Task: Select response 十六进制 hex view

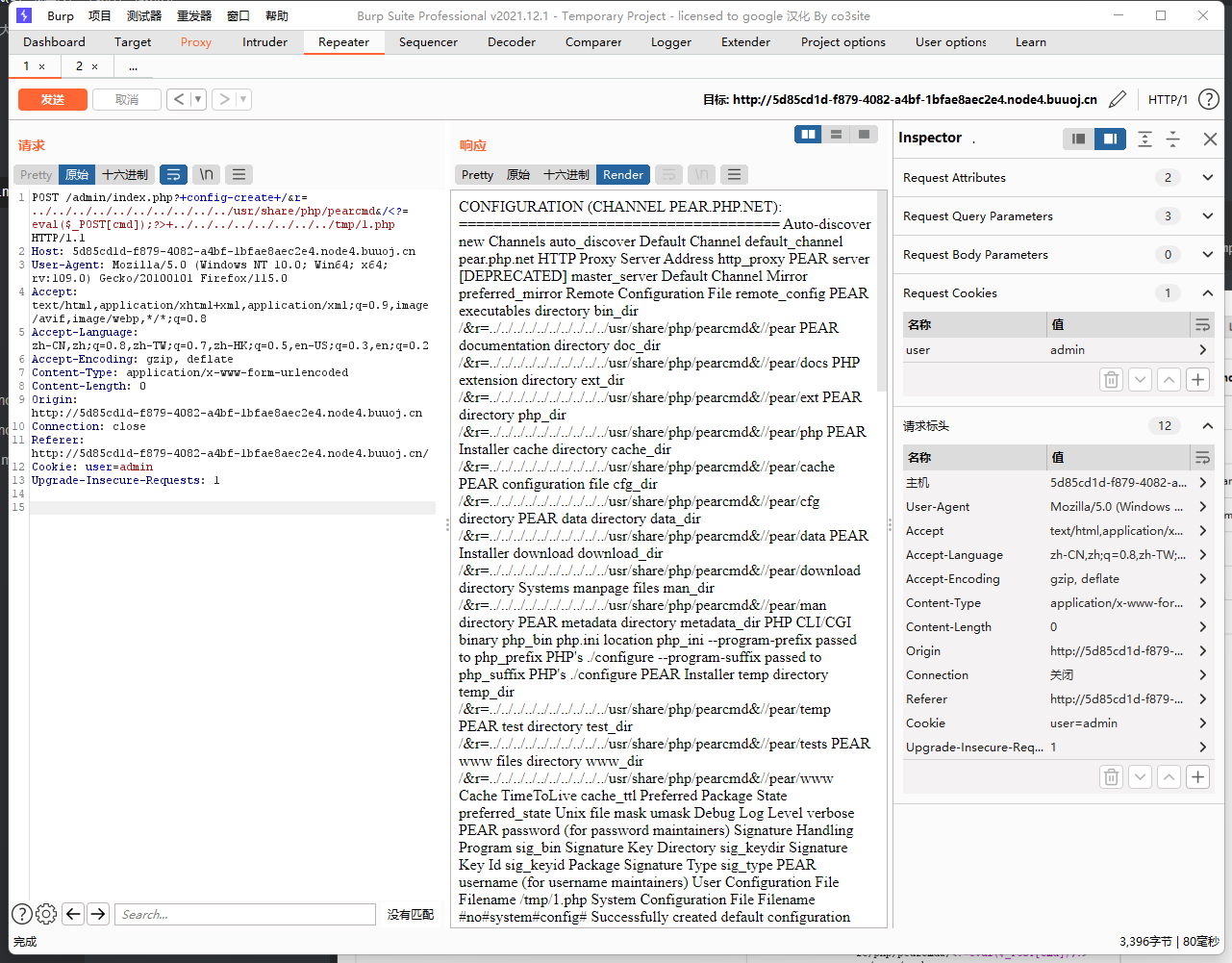Action: (566, 174)
